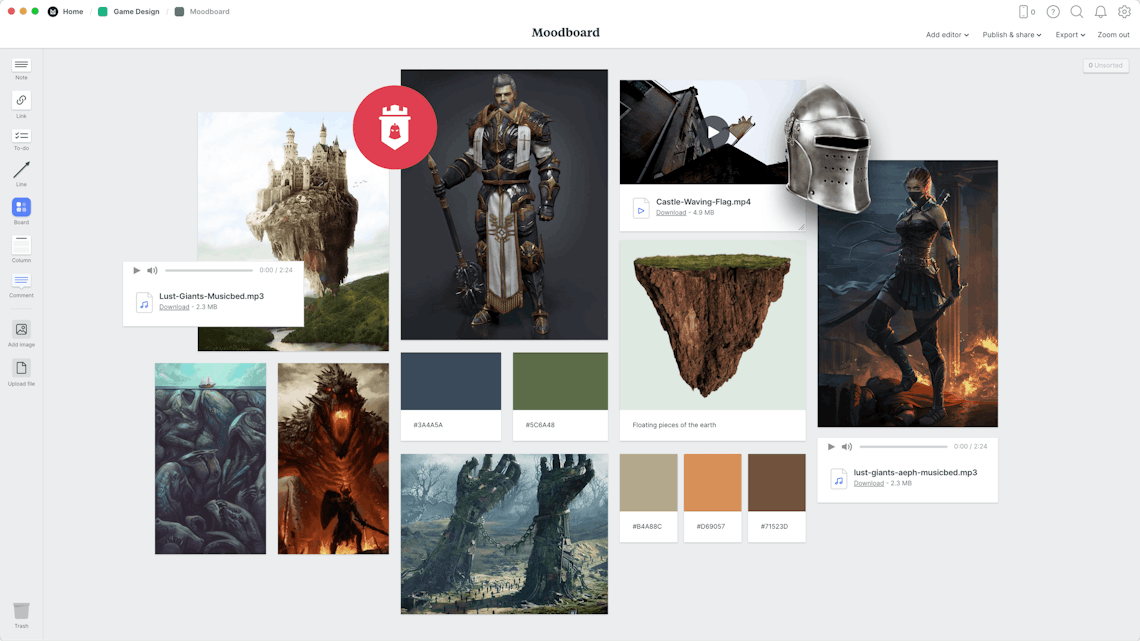The width and height of the screenshot is (1140, 641).
Task: Open the Add editor dropdown
Action: click(946, 34)
